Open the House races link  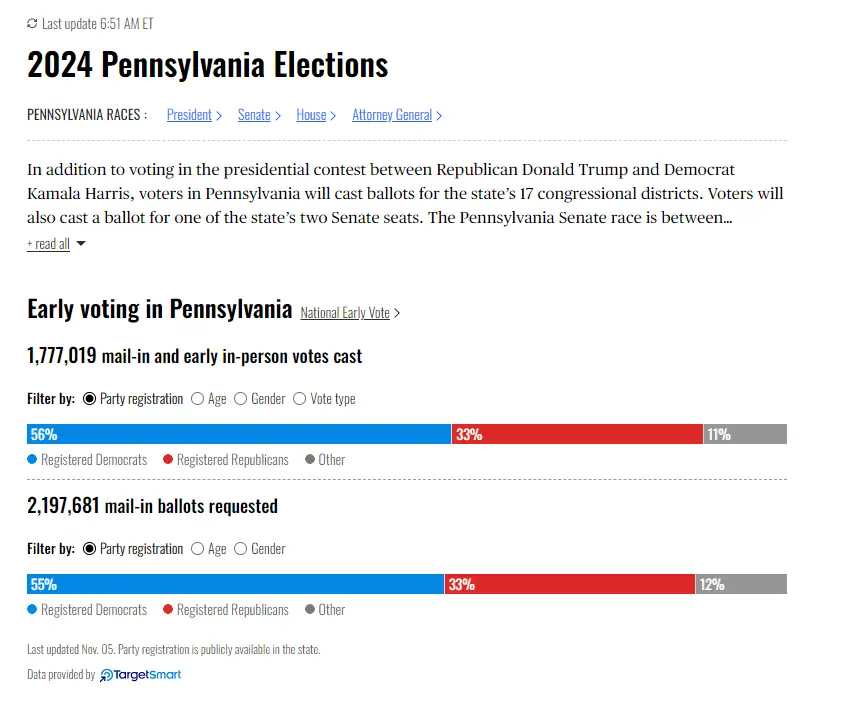click(311, 115)
